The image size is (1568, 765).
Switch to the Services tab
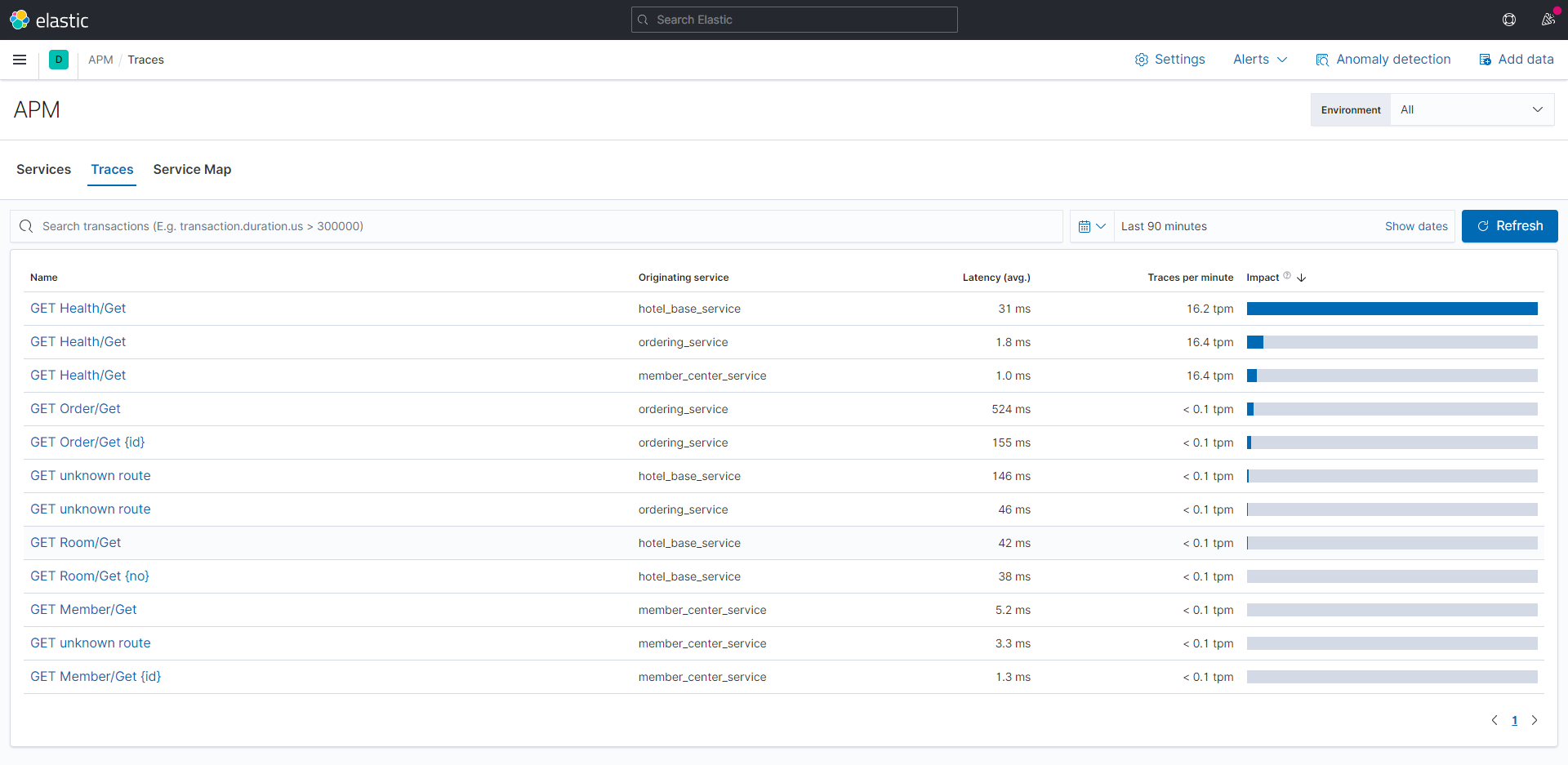click(43, 169)
